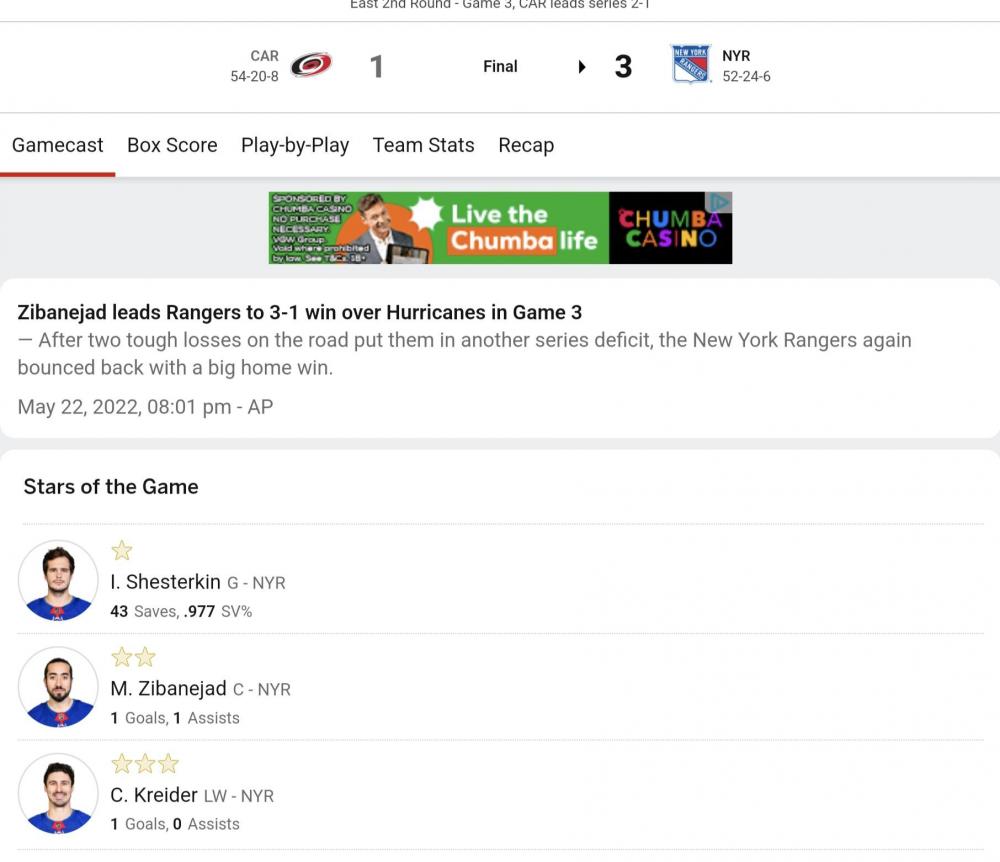This screenshot has width=1000, height=862.
Task: Click the Chumba Casino banner ad
Action: [x=500, y=228]
